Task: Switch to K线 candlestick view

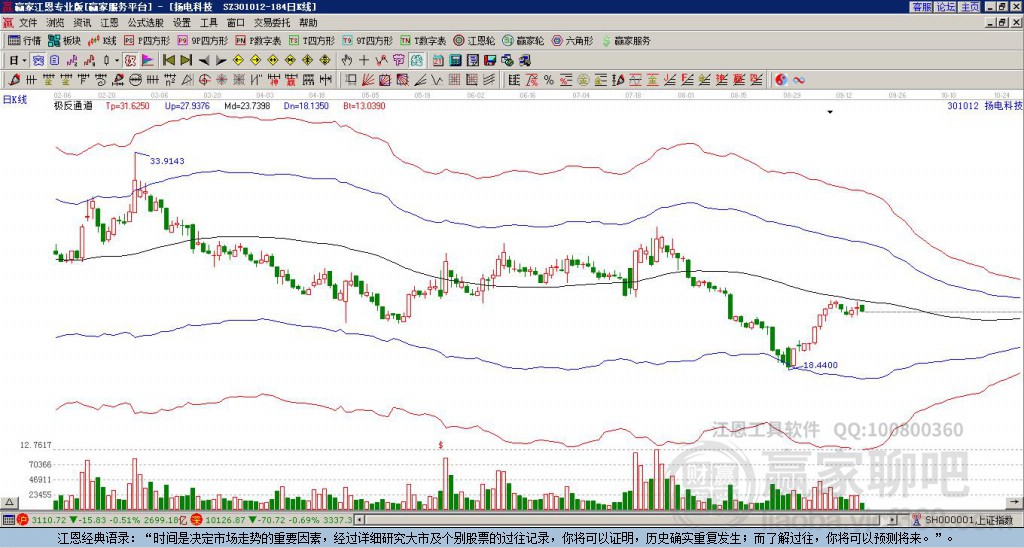Action: [x=103, y=40]
